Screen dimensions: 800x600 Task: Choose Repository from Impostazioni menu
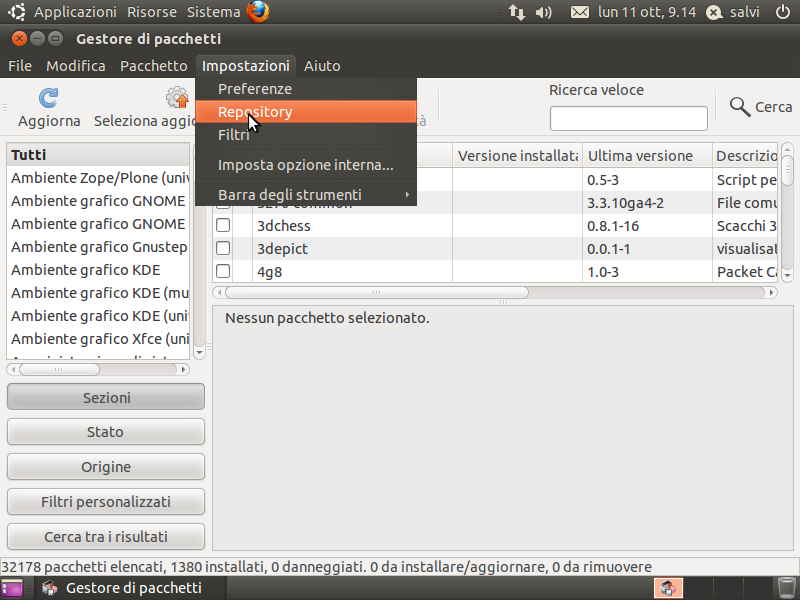click(x=306, y=112)
